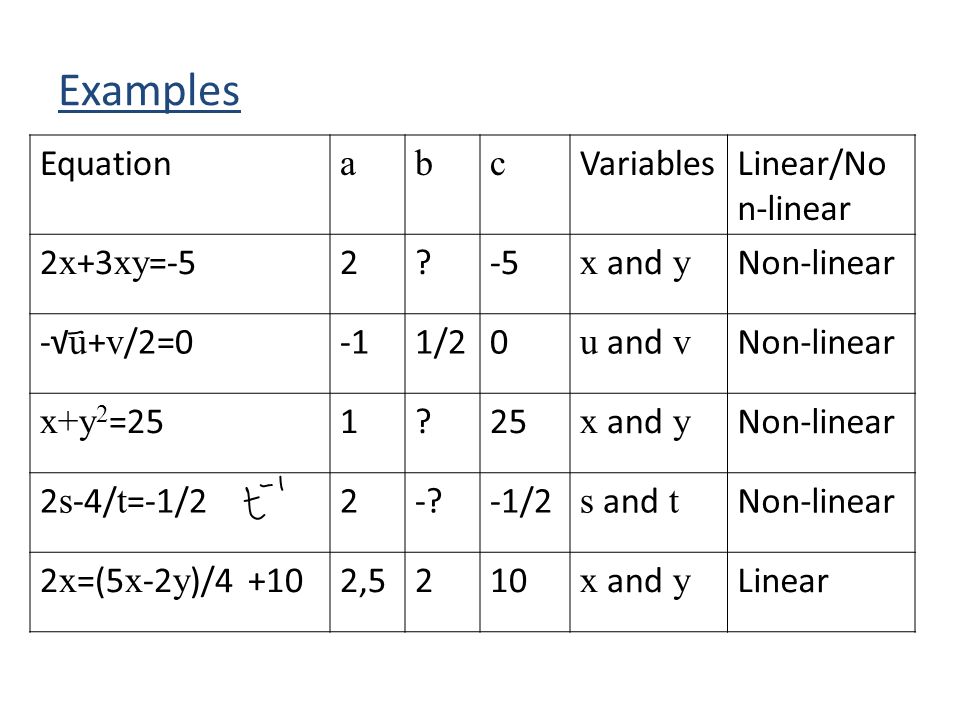
Task: Select the 2x=(5x-2y)/4 +10 equation cell
Action: tap(180, 592)
